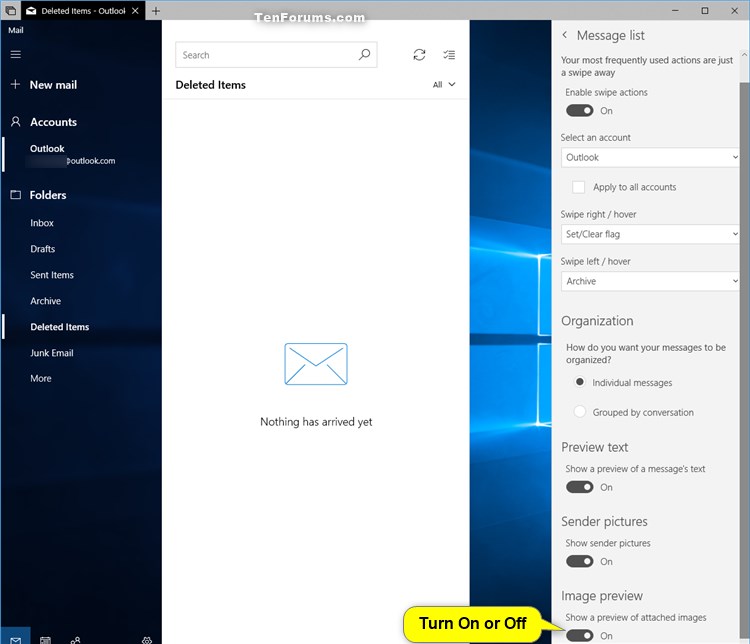Viewport: 750px width, 644px height.
Task: Open the Swipe left / hover dropdown
Action: click(x=650, y=281)
